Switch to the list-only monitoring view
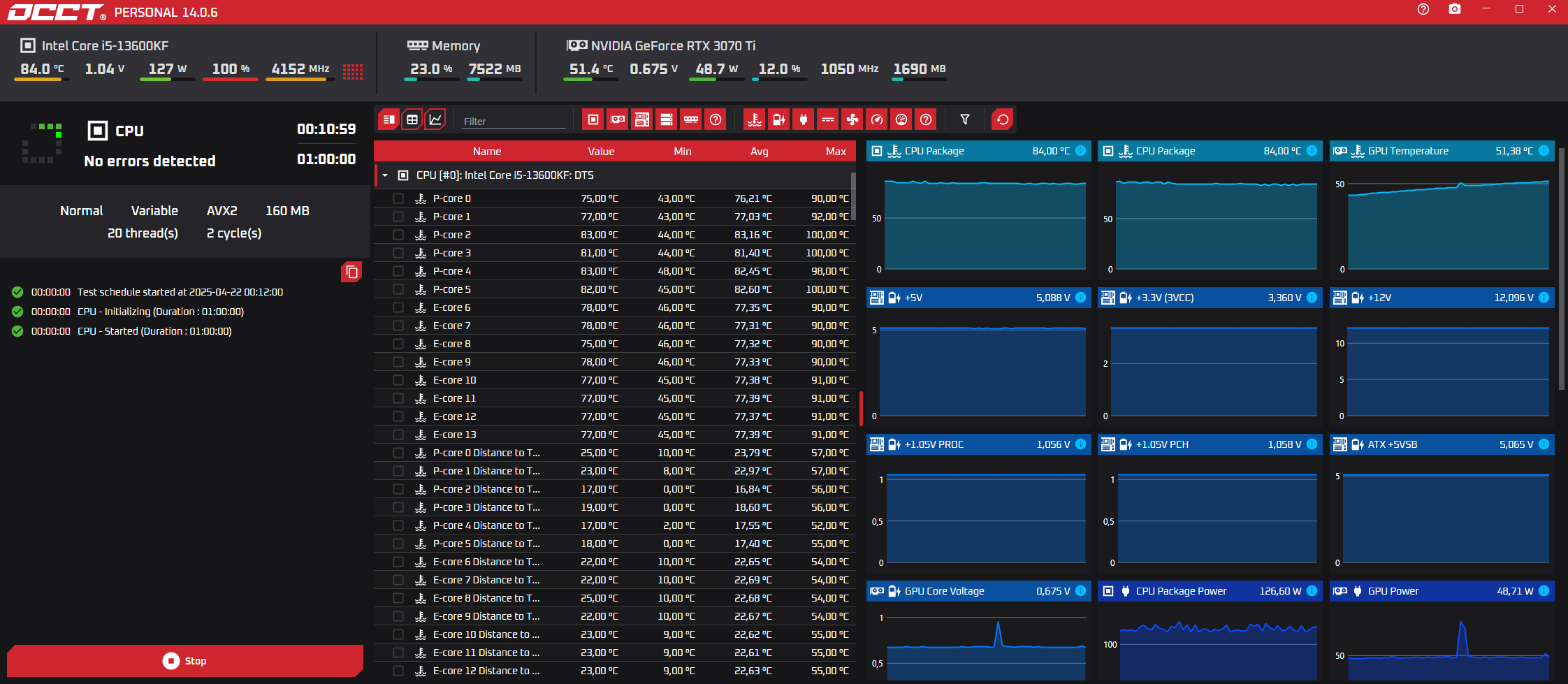This screenshot has height=684, width=1568. pyautogui.click(x=389, y=119)
